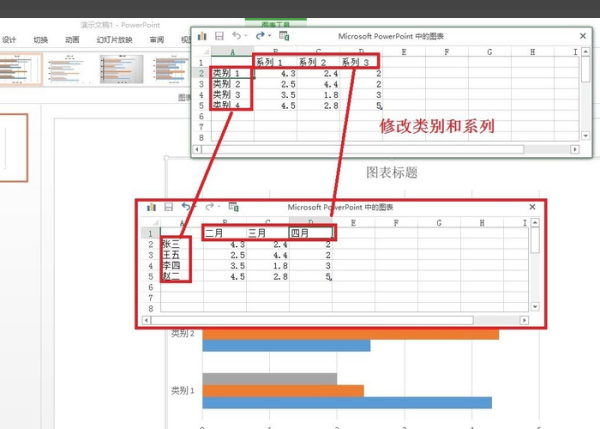The height and width of the screenshot is (429, 600).
Task: Open undo dropdown arrow in upper window
Action: tap(246, 36)
